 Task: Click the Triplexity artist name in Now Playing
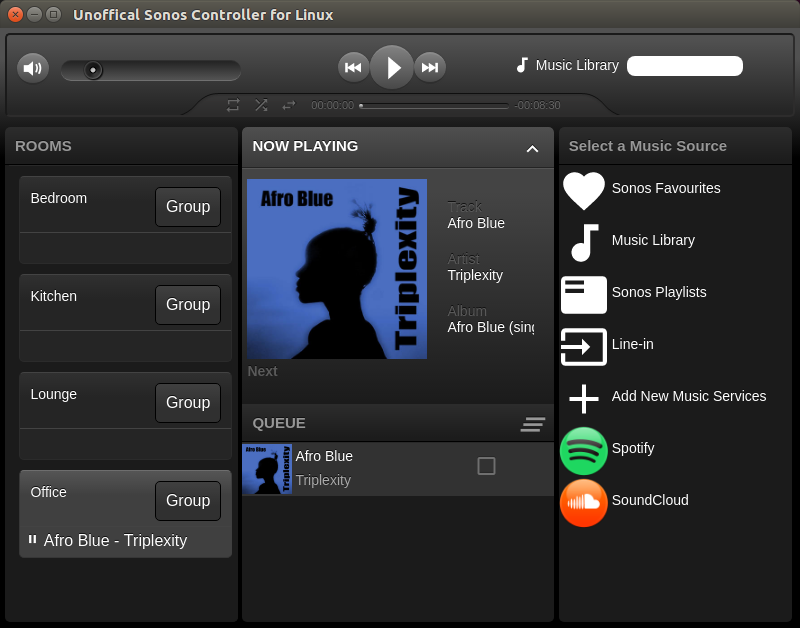tap(475, 275)
